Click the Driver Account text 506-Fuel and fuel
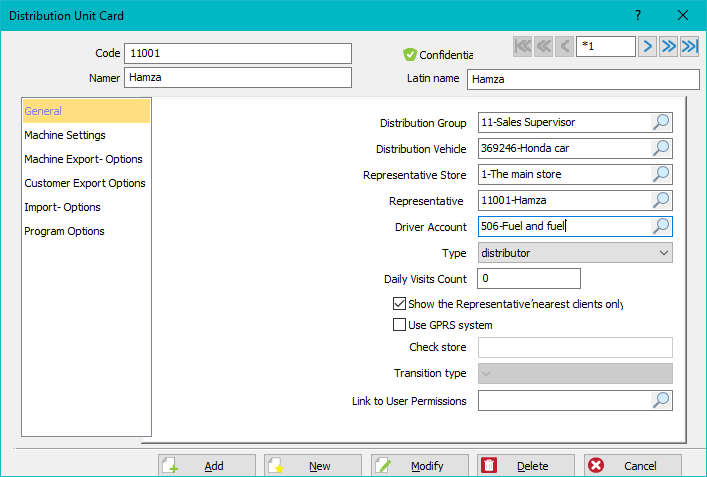707x477 pixels. 523,226
